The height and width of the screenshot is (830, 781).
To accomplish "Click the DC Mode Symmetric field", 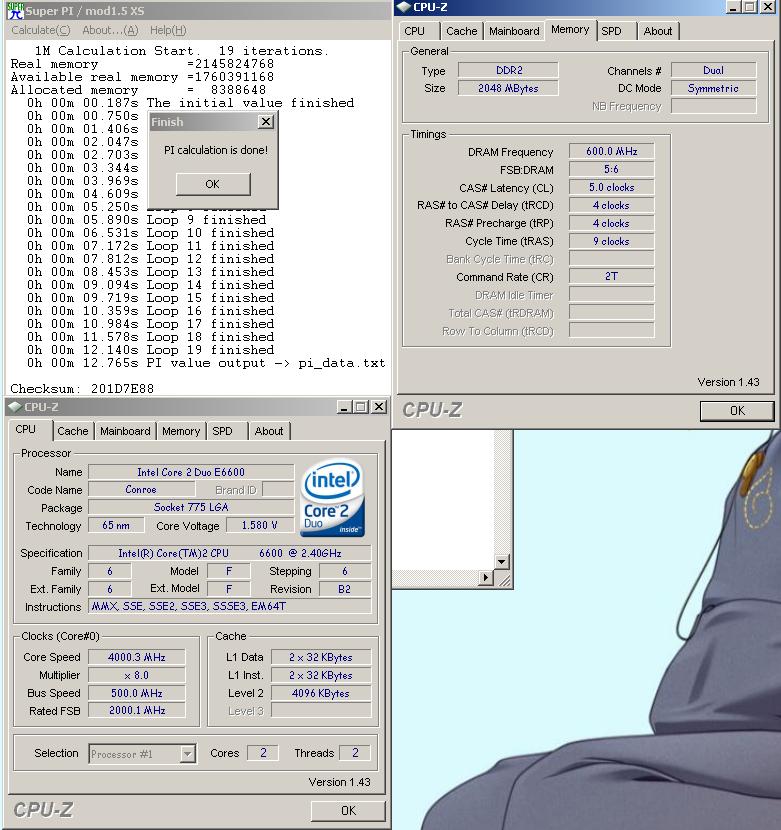I will pos(713,88).
